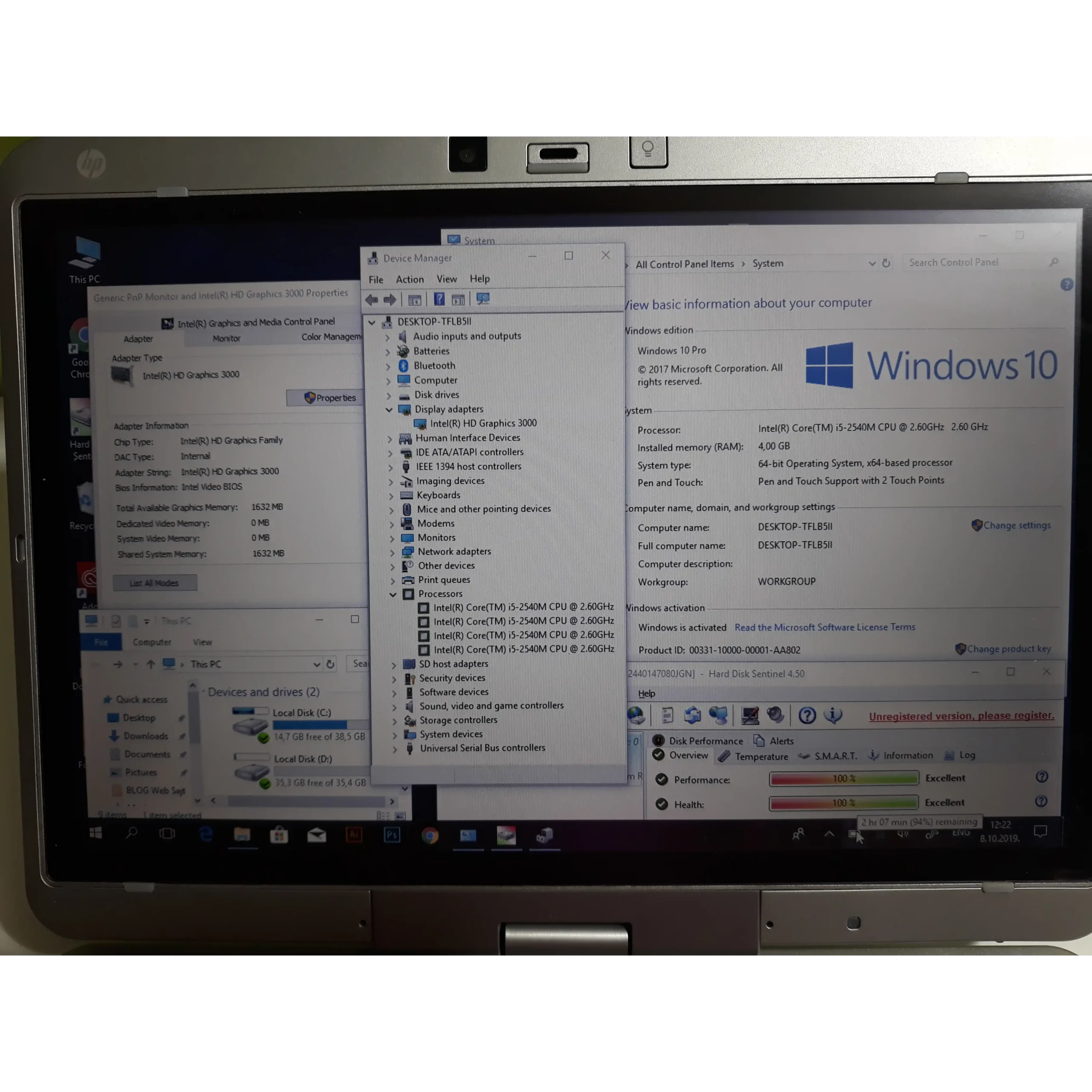The image size is (1092, 1092).
Task: Click the speaker icon in Hard Disk Sentinel toolbar
Action: [x=775, y=716]
